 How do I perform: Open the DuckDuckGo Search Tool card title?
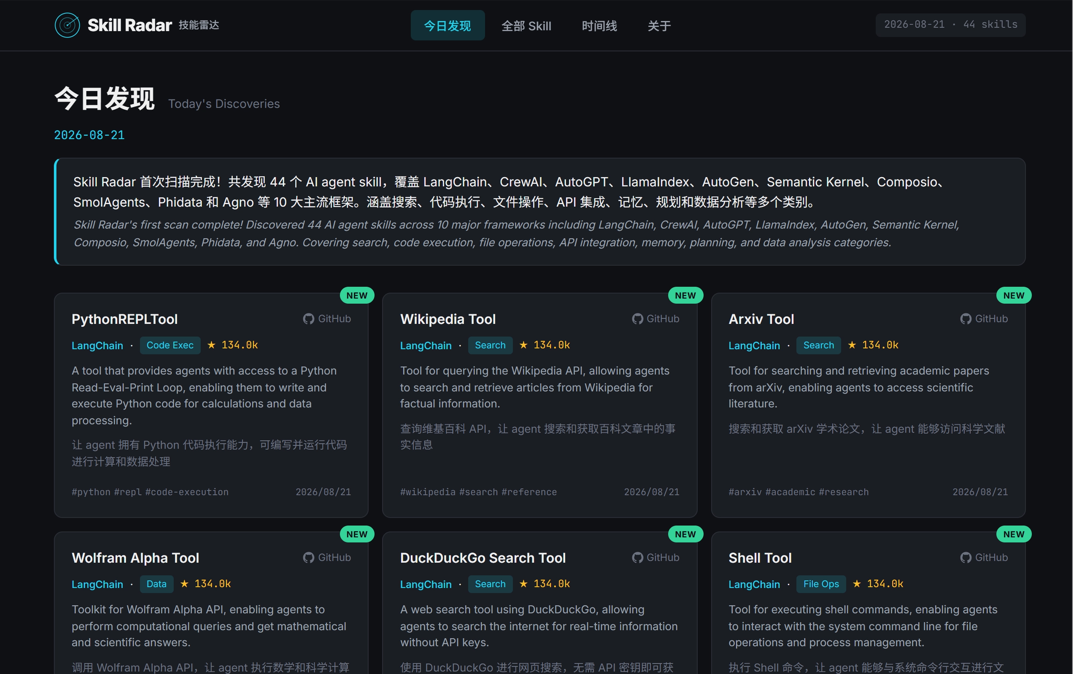pos(482,558)
